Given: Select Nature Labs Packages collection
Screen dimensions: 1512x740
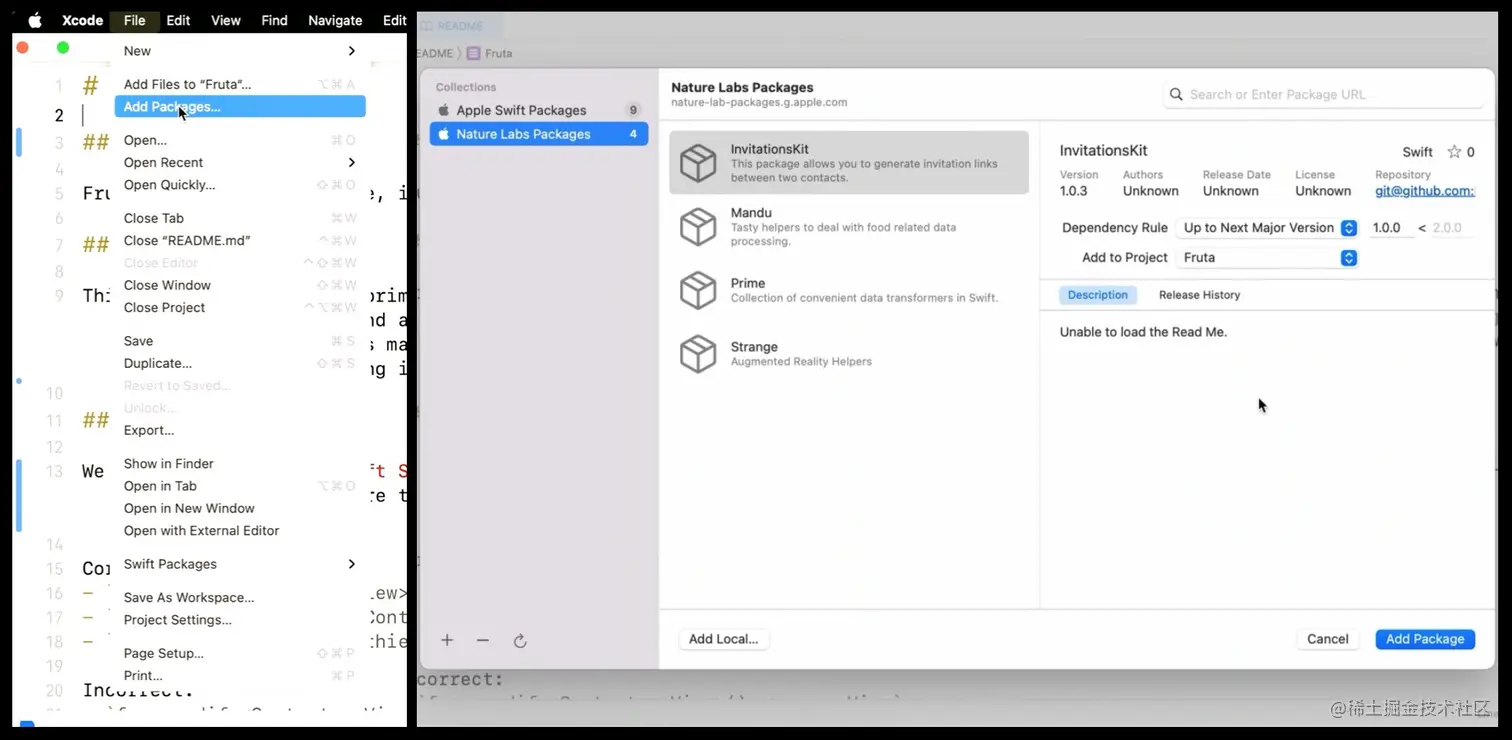Looking at the screenshot, I should (x=539, y=134).
